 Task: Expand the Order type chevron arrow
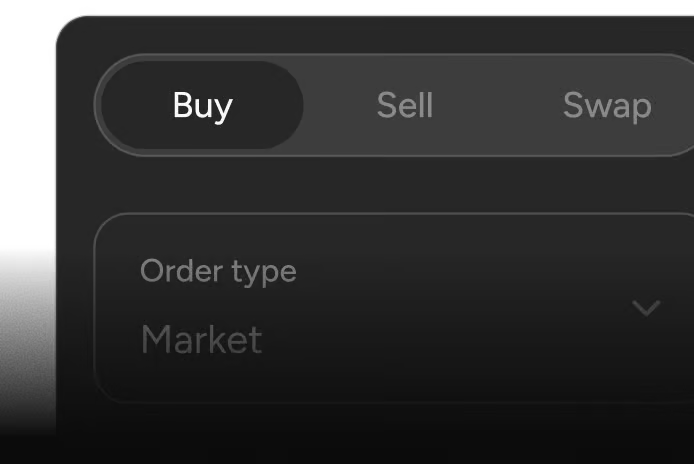point(646,308)
